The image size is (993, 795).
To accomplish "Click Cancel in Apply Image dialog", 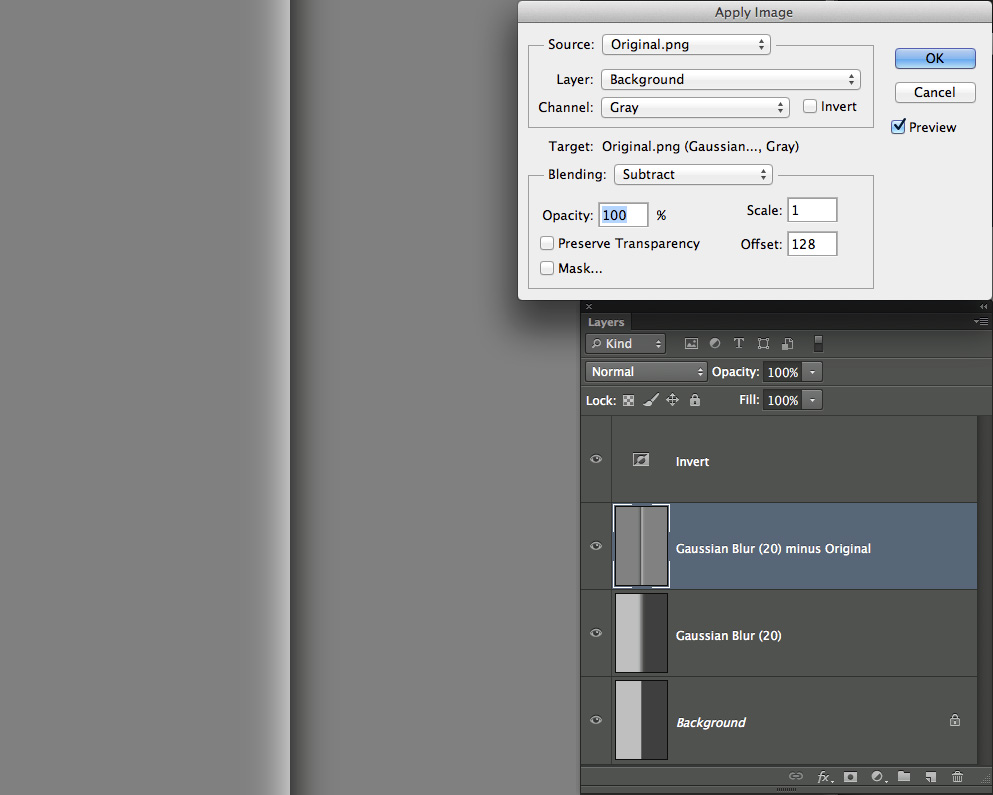I will (x=935, y=92).
